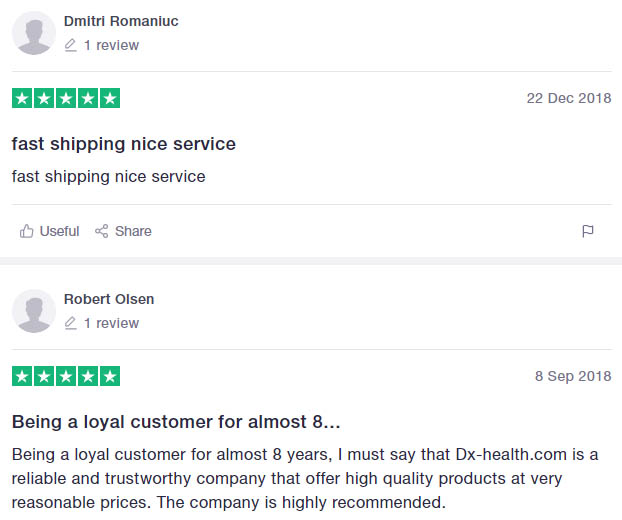Screen dimensions: 622x520
Task: Click Robert Olsen's avatar icon
Action: point(33,311)
